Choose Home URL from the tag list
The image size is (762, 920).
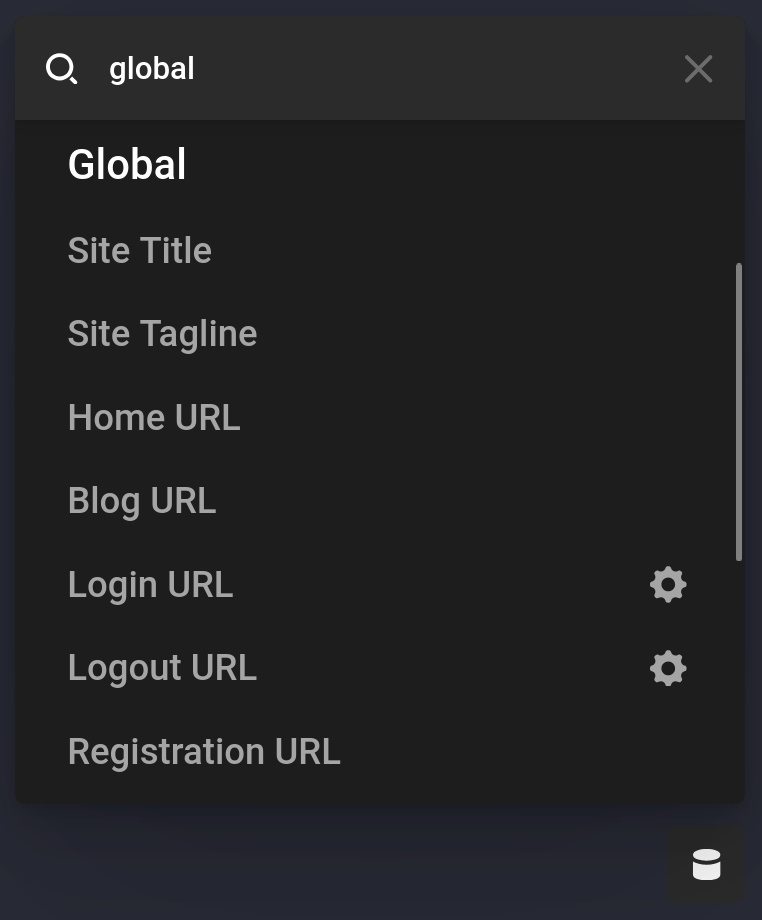click(x=154, y=417)
